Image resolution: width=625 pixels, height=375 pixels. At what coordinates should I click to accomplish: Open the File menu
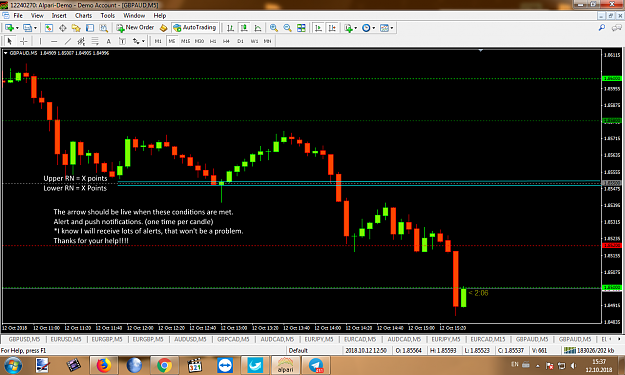[x=18, y=16]
